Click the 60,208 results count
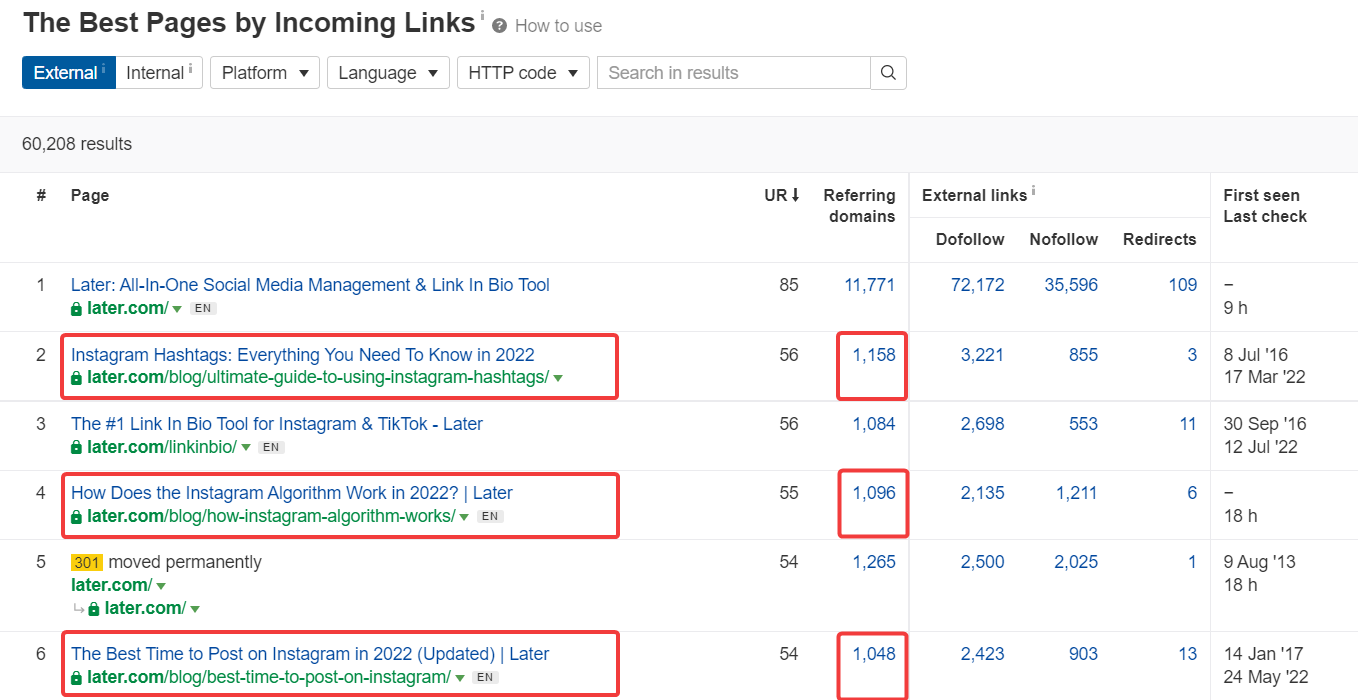 [77, 144]
